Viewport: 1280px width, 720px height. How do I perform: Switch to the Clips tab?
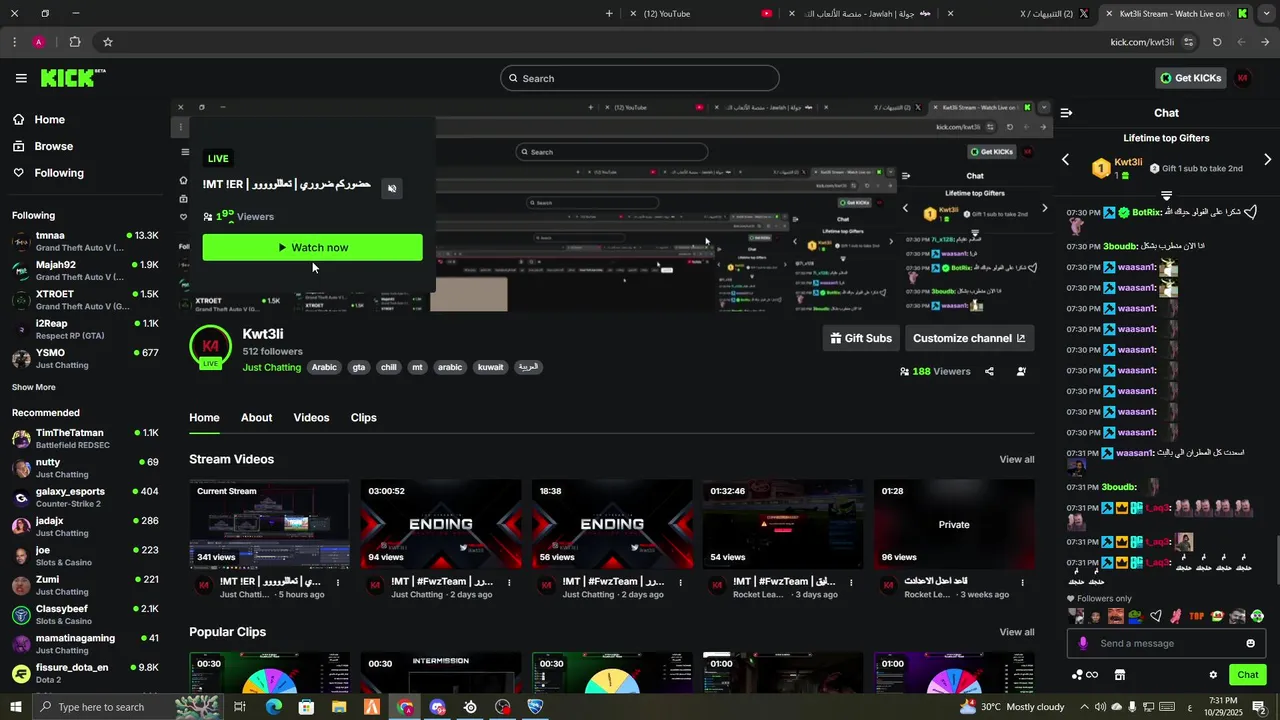pos(364,418)
